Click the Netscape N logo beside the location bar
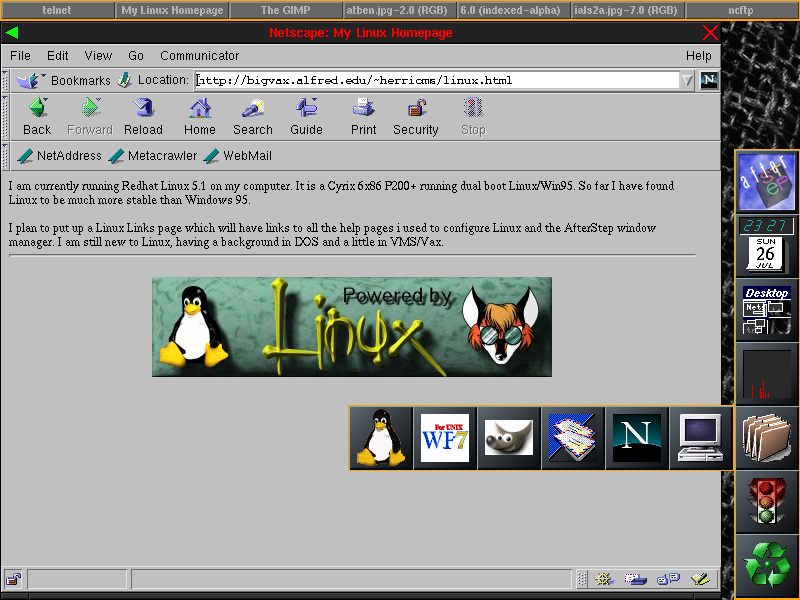Image resolution: width=800 pixels, height=600 pixels. (x=709, y=80)
